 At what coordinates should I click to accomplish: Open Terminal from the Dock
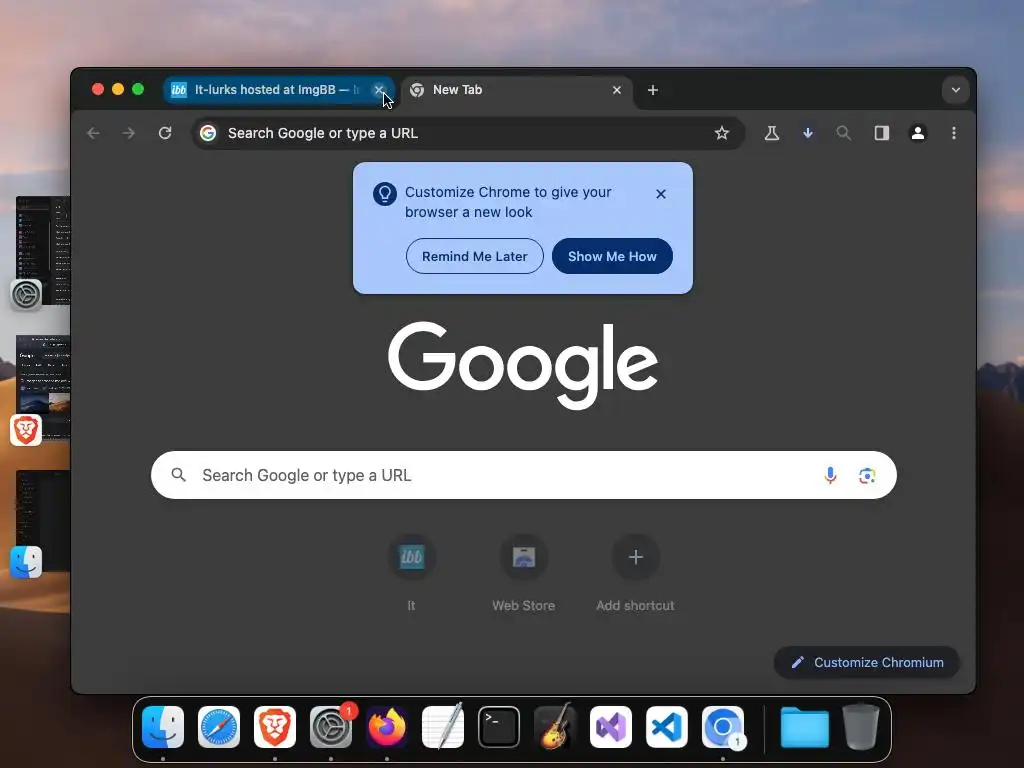click(x=499, y=727)
